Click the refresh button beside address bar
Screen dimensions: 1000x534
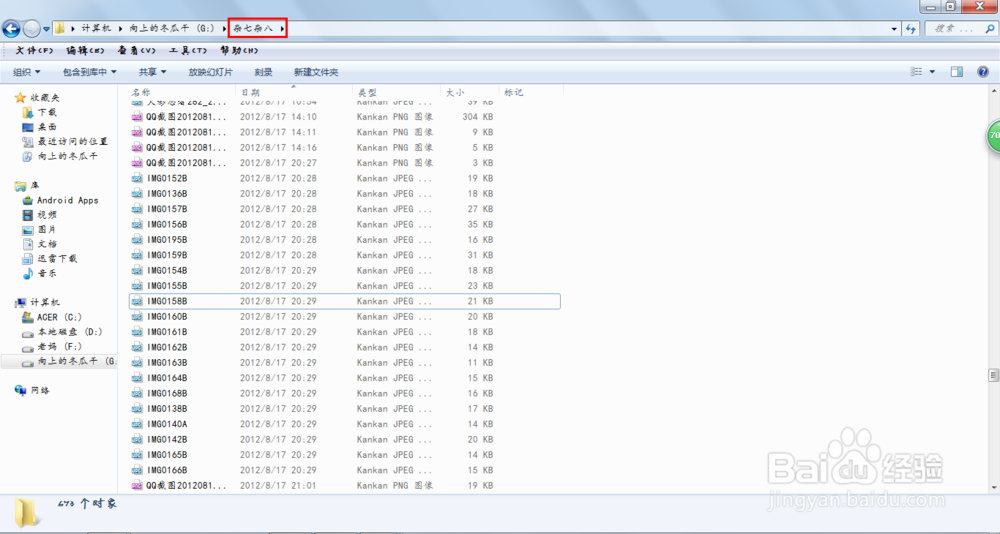pos(910,29)
